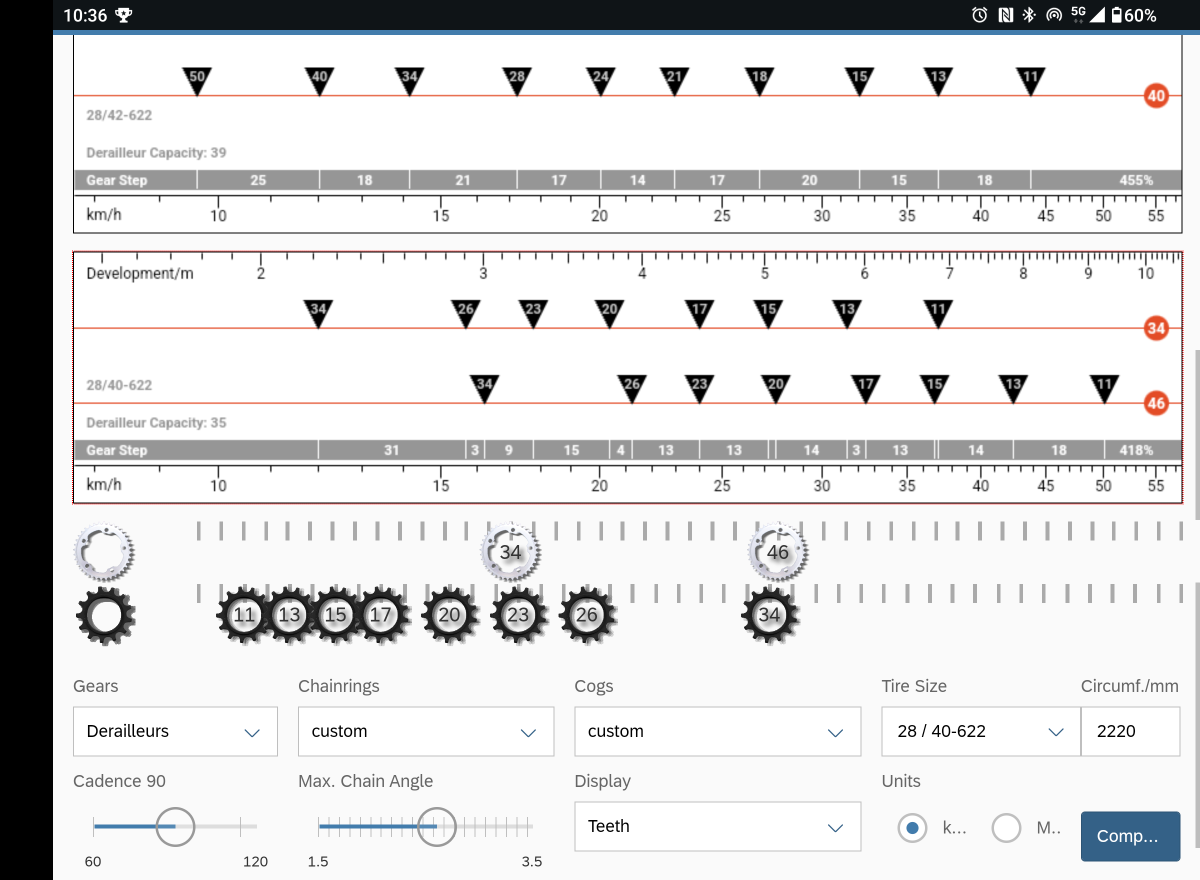Viewport: 1200px width, 880px height.
Task: Click the empty silver chainring icon
Action: [104, 551]
